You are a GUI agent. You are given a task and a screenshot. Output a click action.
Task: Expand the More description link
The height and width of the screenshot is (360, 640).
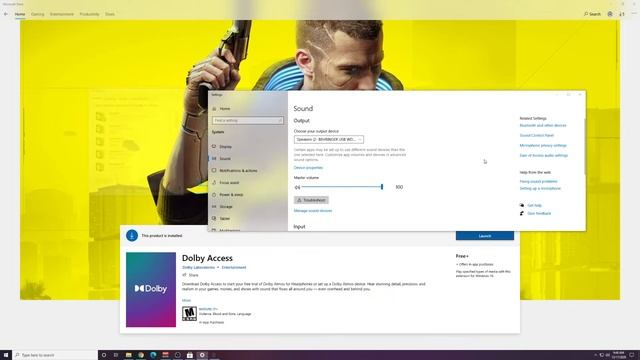(x=186, y=300)
